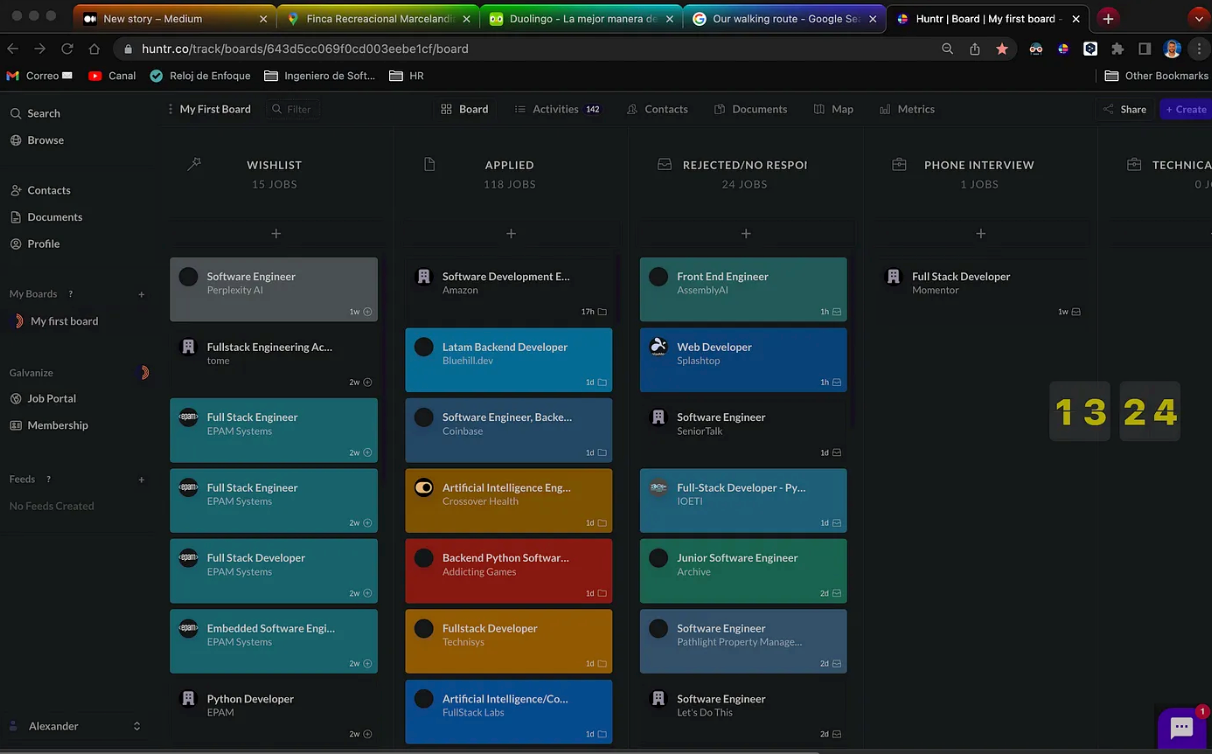The height and width of the screenshot is (754, 1212).
Task: Click the Wishlist column pin icon
Action: point(195,164)
